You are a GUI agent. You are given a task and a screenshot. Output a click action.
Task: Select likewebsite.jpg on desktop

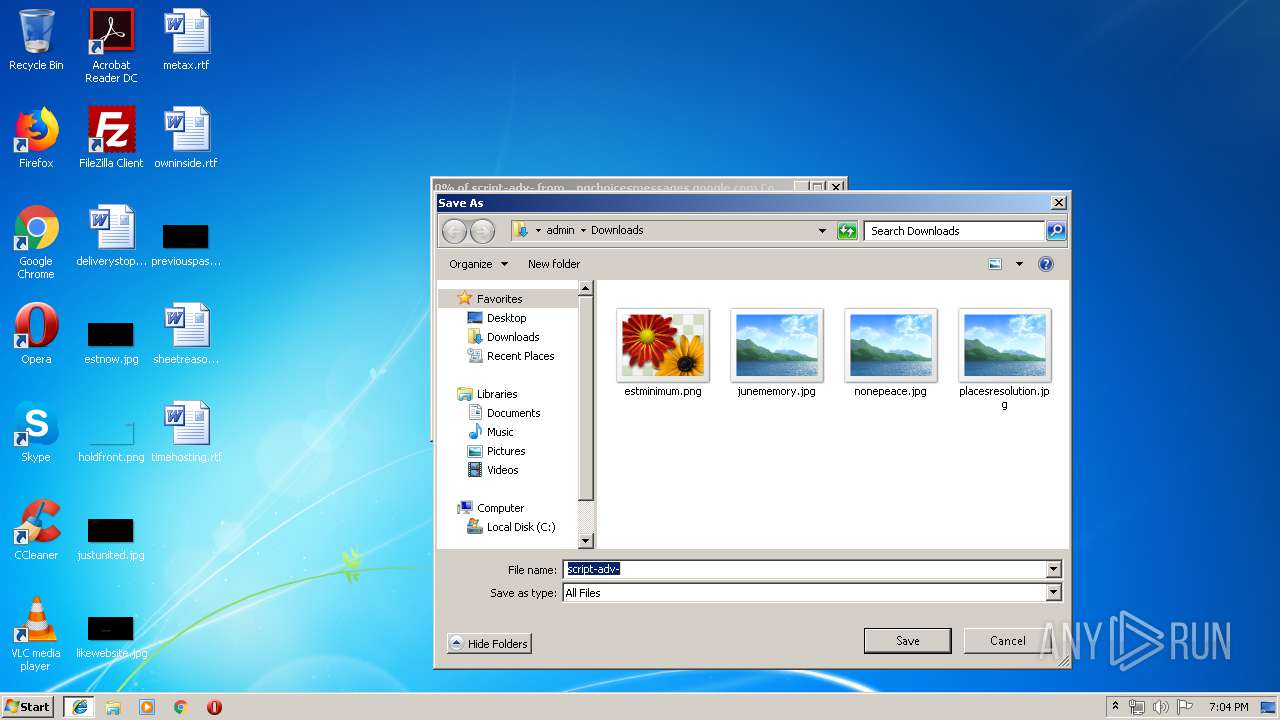point(111,635)
